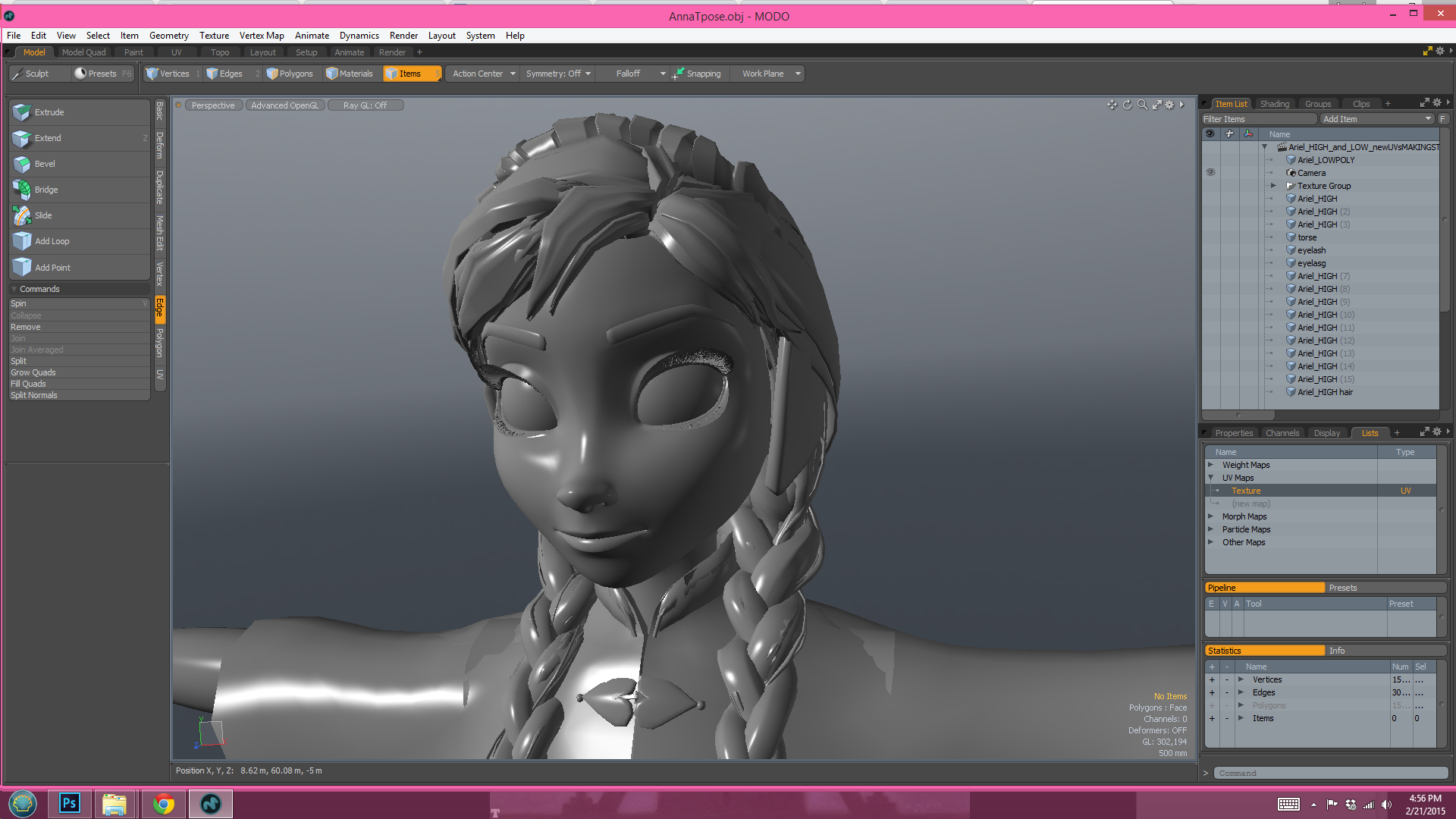
Task: Open the Render layout tab
Action: [x=392, y=52]
